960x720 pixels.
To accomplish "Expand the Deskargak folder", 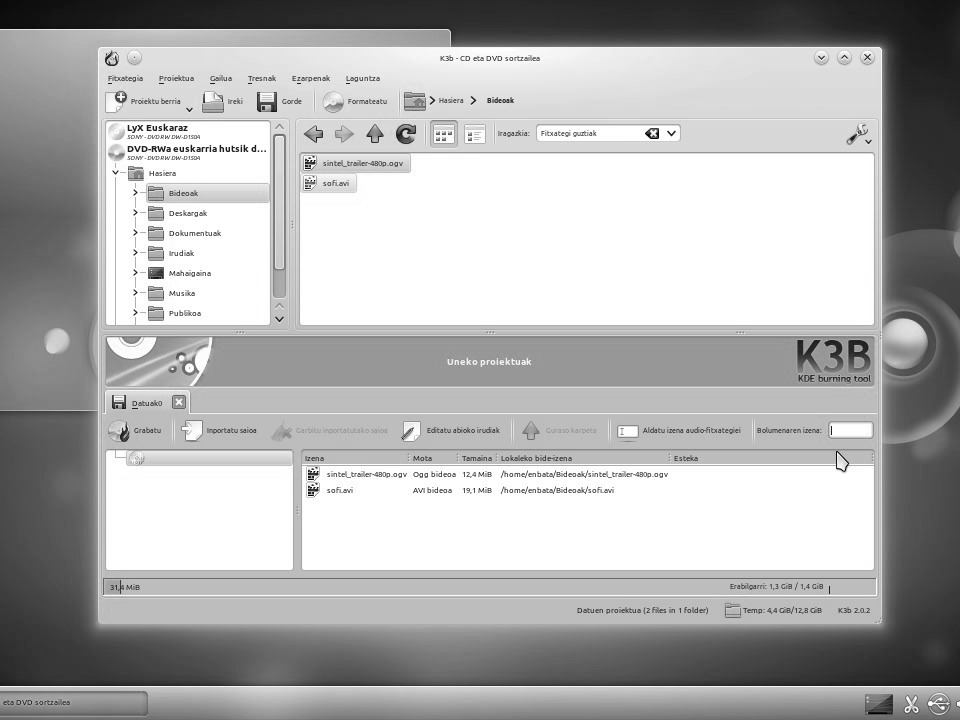I will pyautogui.click(x=135, y=213).
